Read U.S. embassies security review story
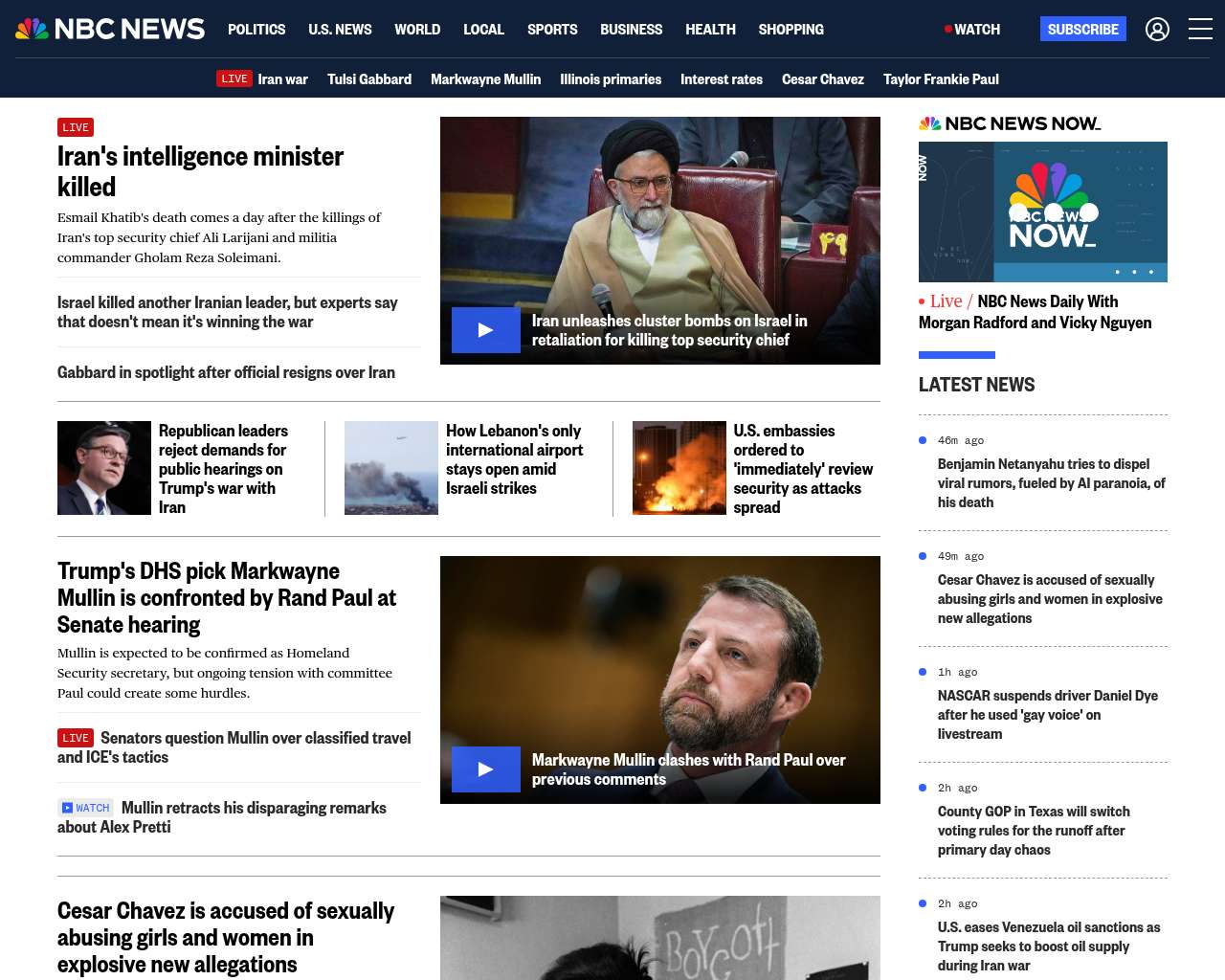This screenshot has height=980, width=1225. [x=803, y=469]
